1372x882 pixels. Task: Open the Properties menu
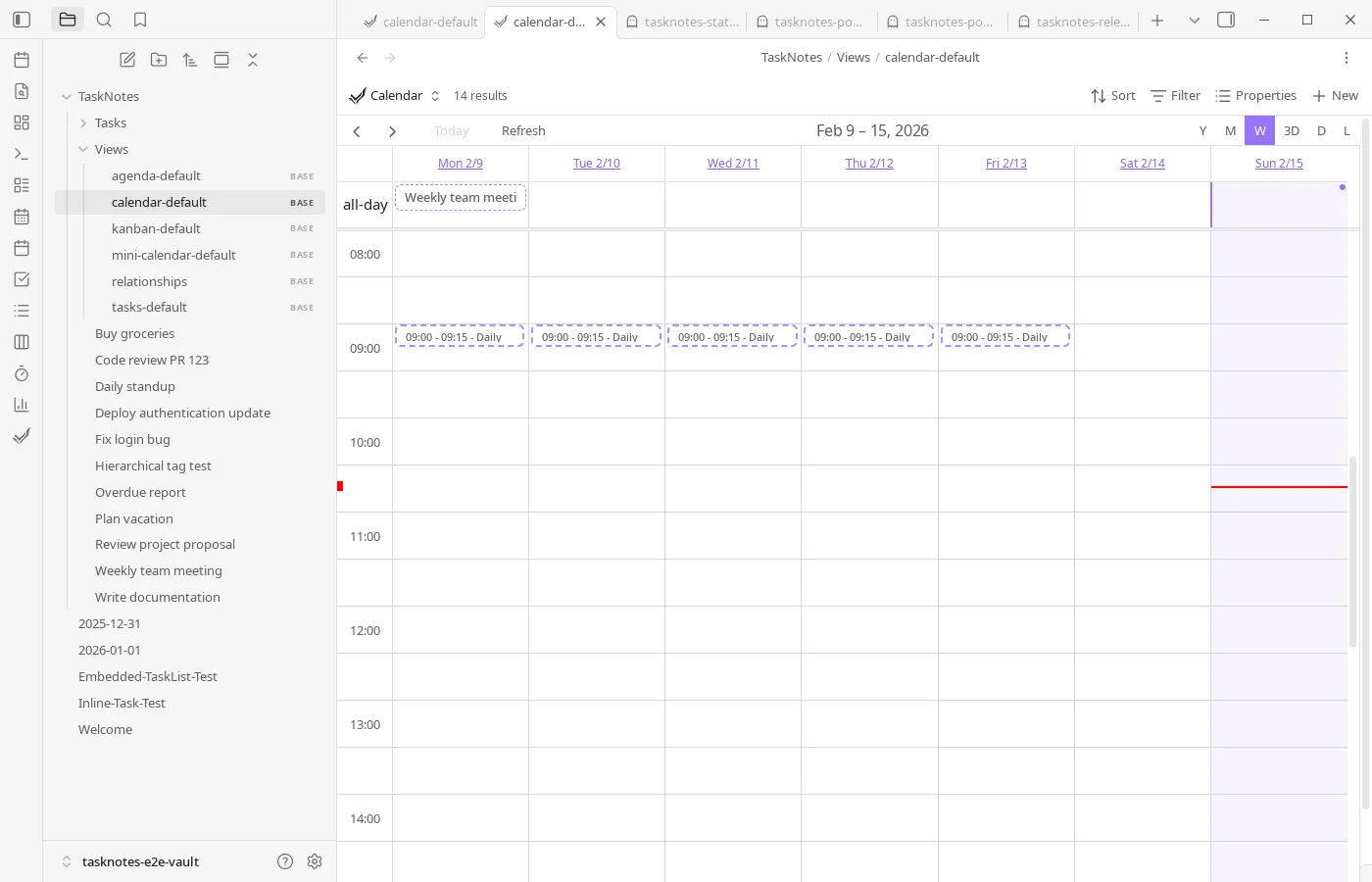(x=1255, y=95)
